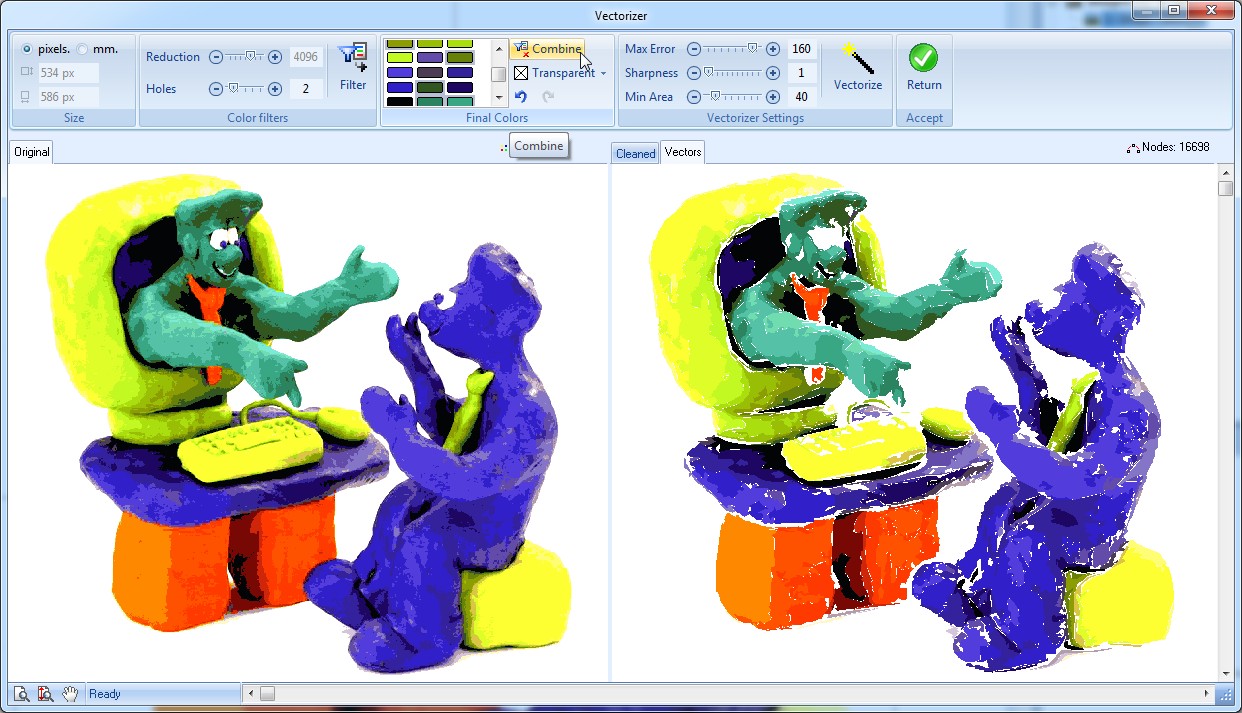
Task: Click the Min Area value field
Action: point(801,97)
